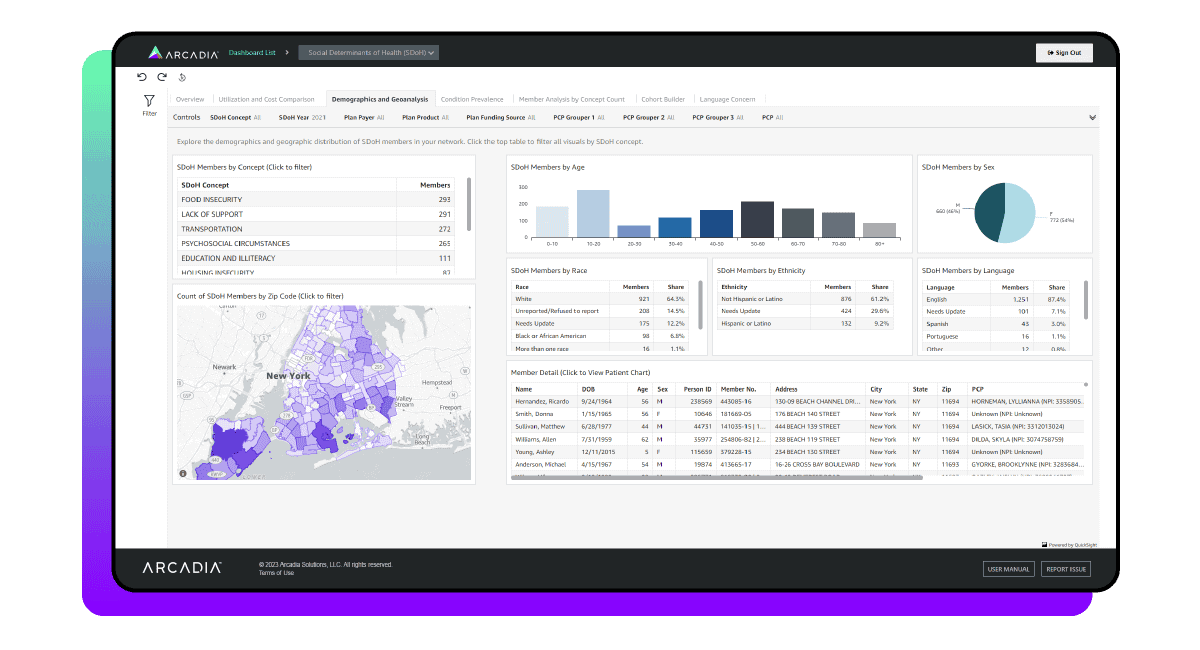This screenshot has width=1200, height=650.
Task: Click scrollbar of SDoH Concept table
Action: click(468, 206)
